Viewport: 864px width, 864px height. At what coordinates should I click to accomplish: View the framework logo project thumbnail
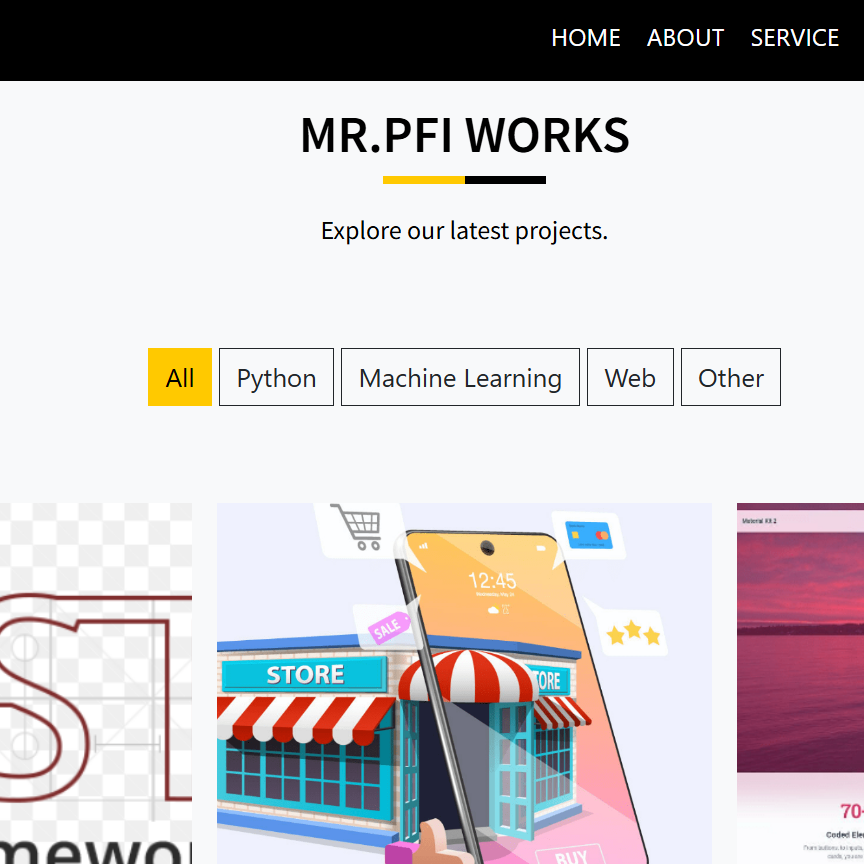[x=96, y=683]
